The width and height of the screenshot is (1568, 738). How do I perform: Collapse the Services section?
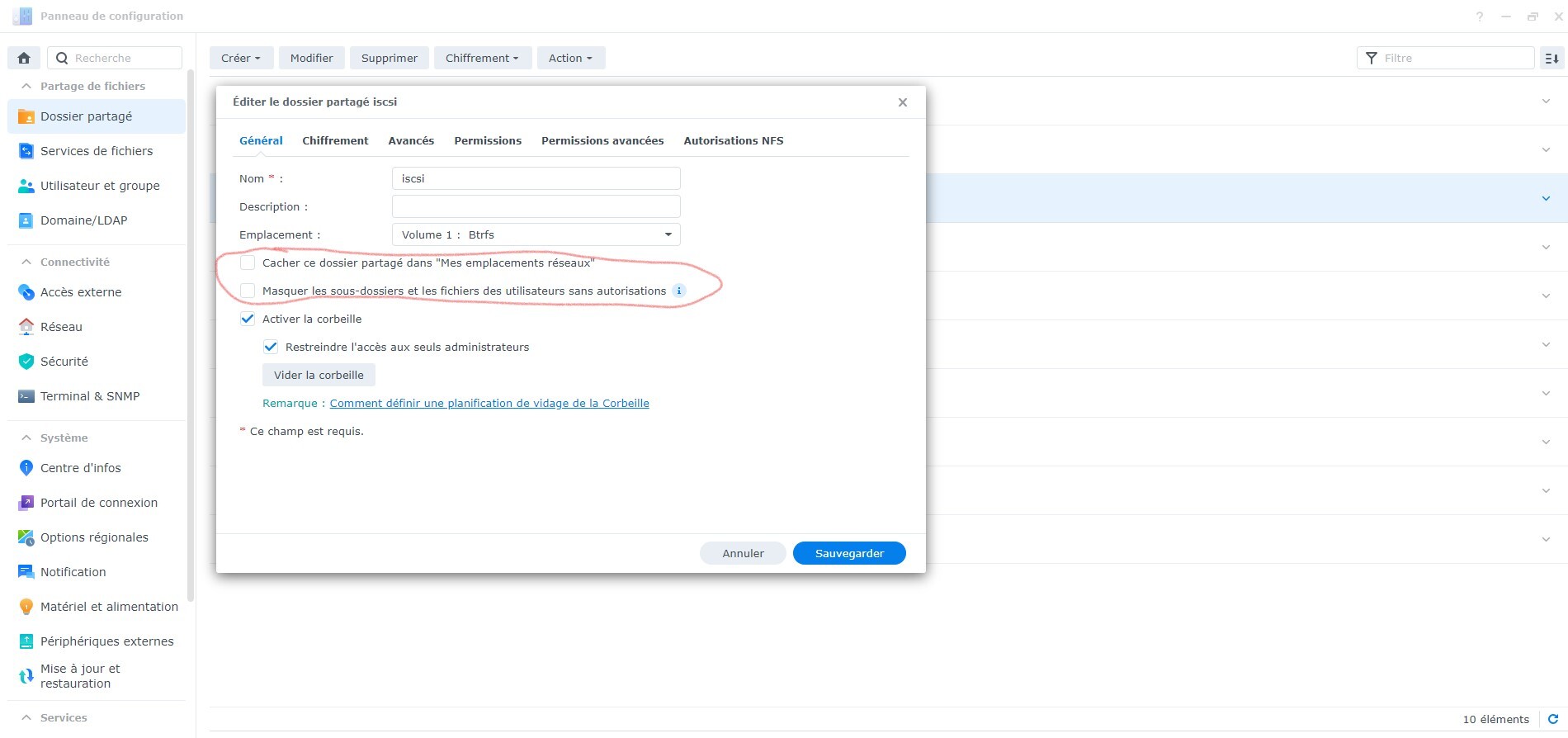pyautogui.click(x=26, y=717)
